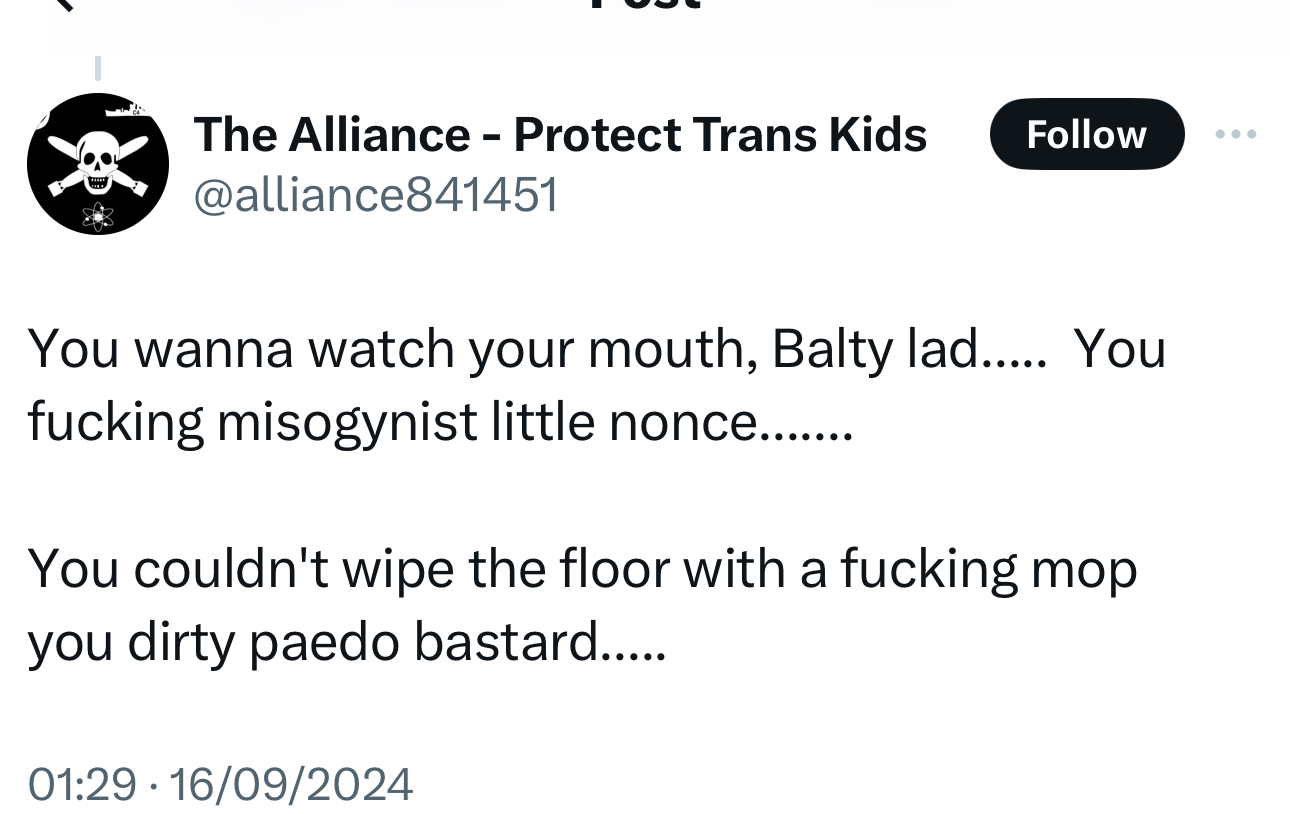Image resolution: width=1290 pixels, height=814 pixels.
Task: Open "The Alliance - Protect Trans Kids" profile
Action: (x=560, y=134)
